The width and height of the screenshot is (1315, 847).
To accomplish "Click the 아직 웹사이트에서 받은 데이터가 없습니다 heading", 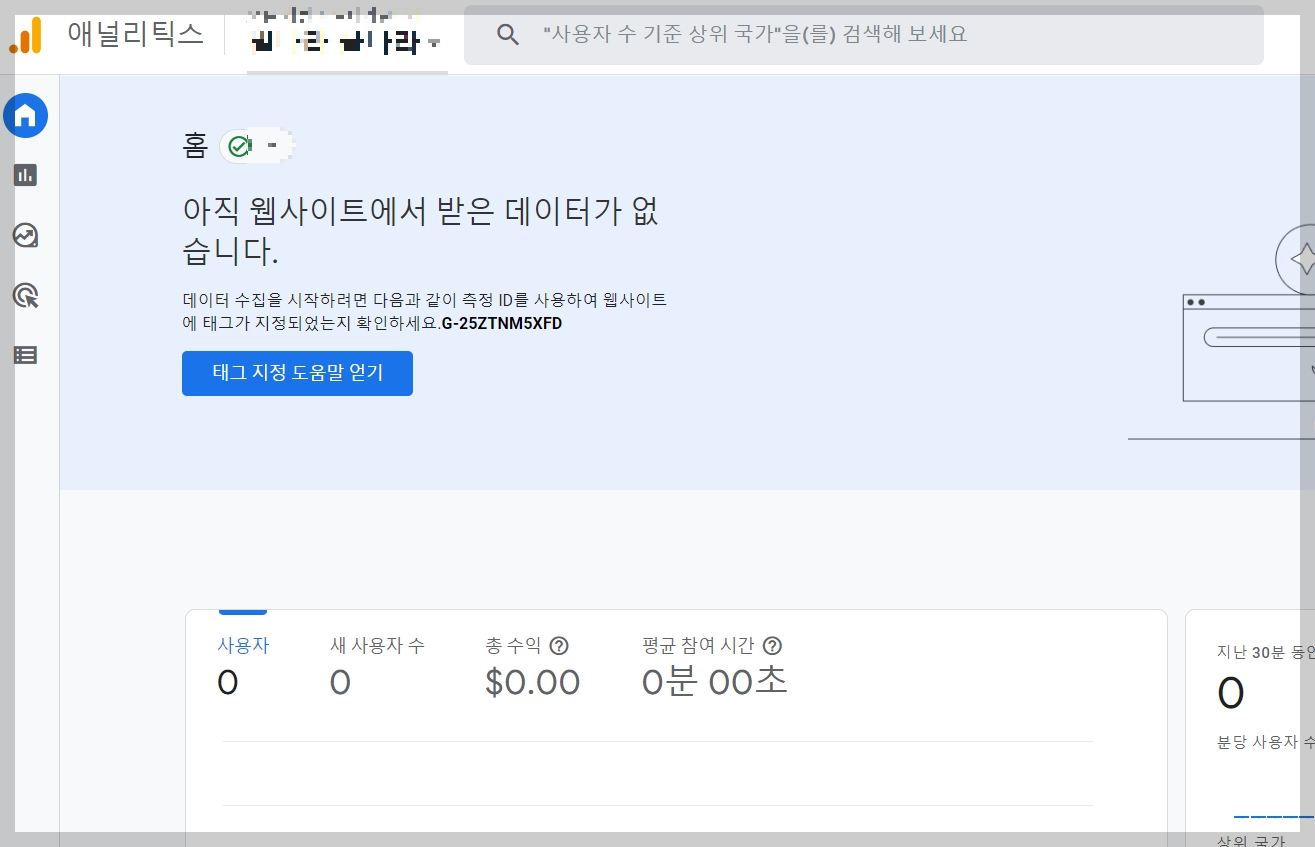I will pos(421,231).
